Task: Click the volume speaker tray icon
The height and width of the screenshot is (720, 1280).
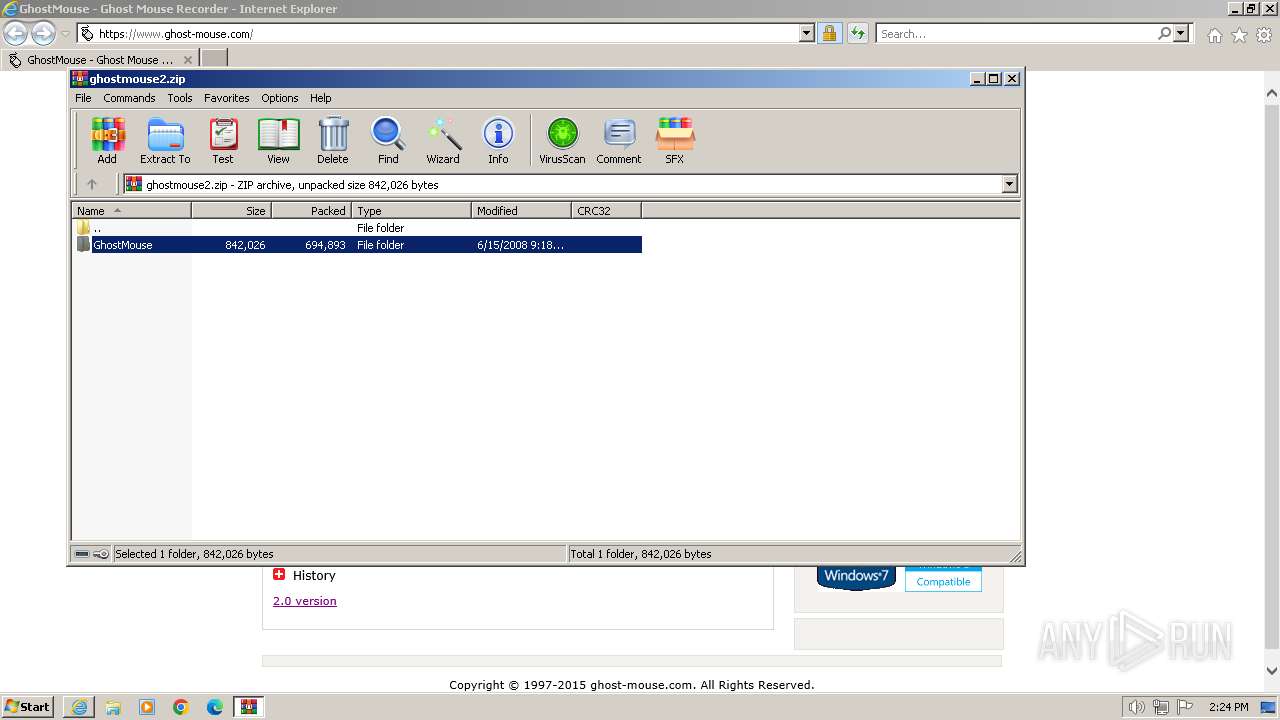Action: pos(1136,707)
